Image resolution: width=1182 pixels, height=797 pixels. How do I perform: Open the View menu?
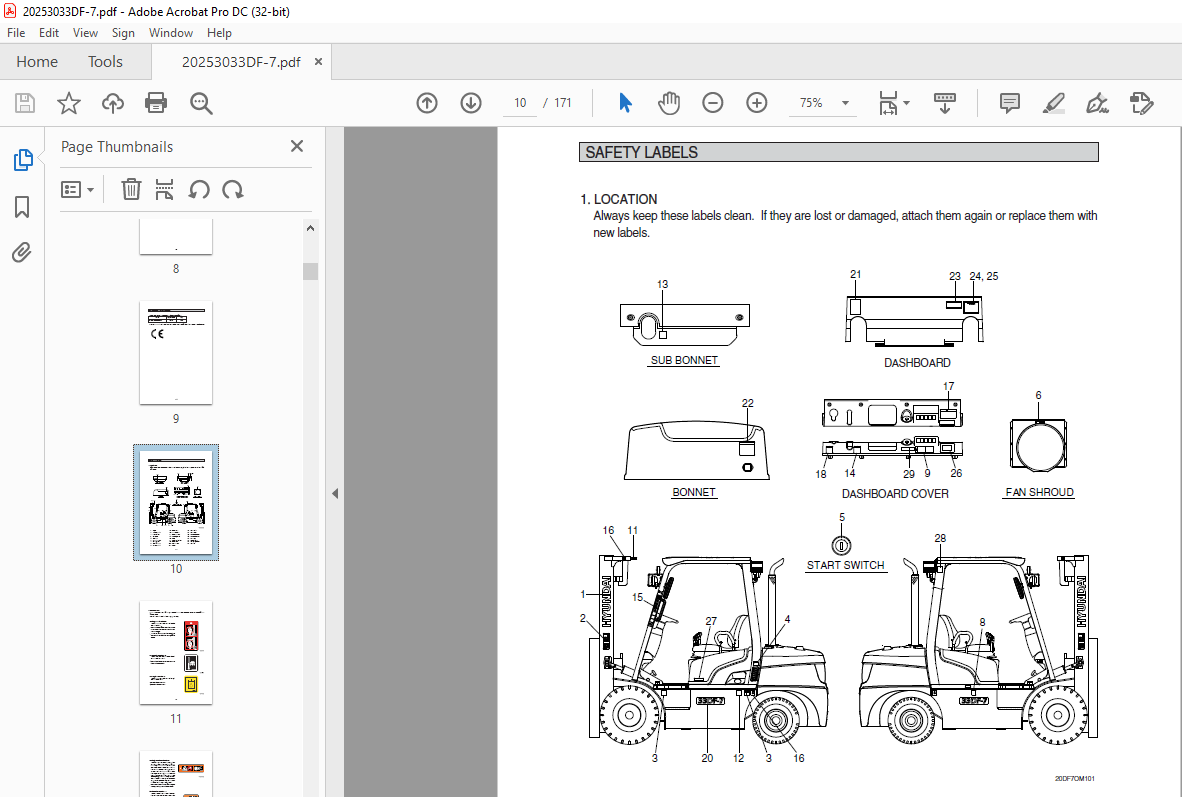85,32
